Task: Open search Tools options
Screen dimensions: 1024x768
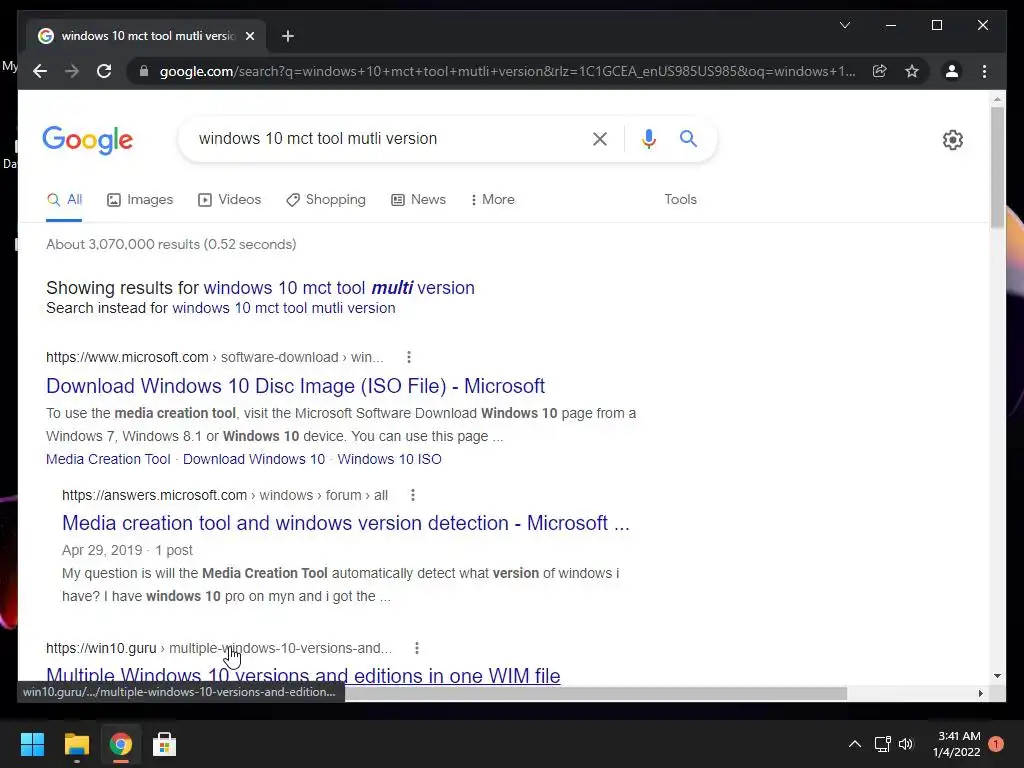Action: pos(680,200)
